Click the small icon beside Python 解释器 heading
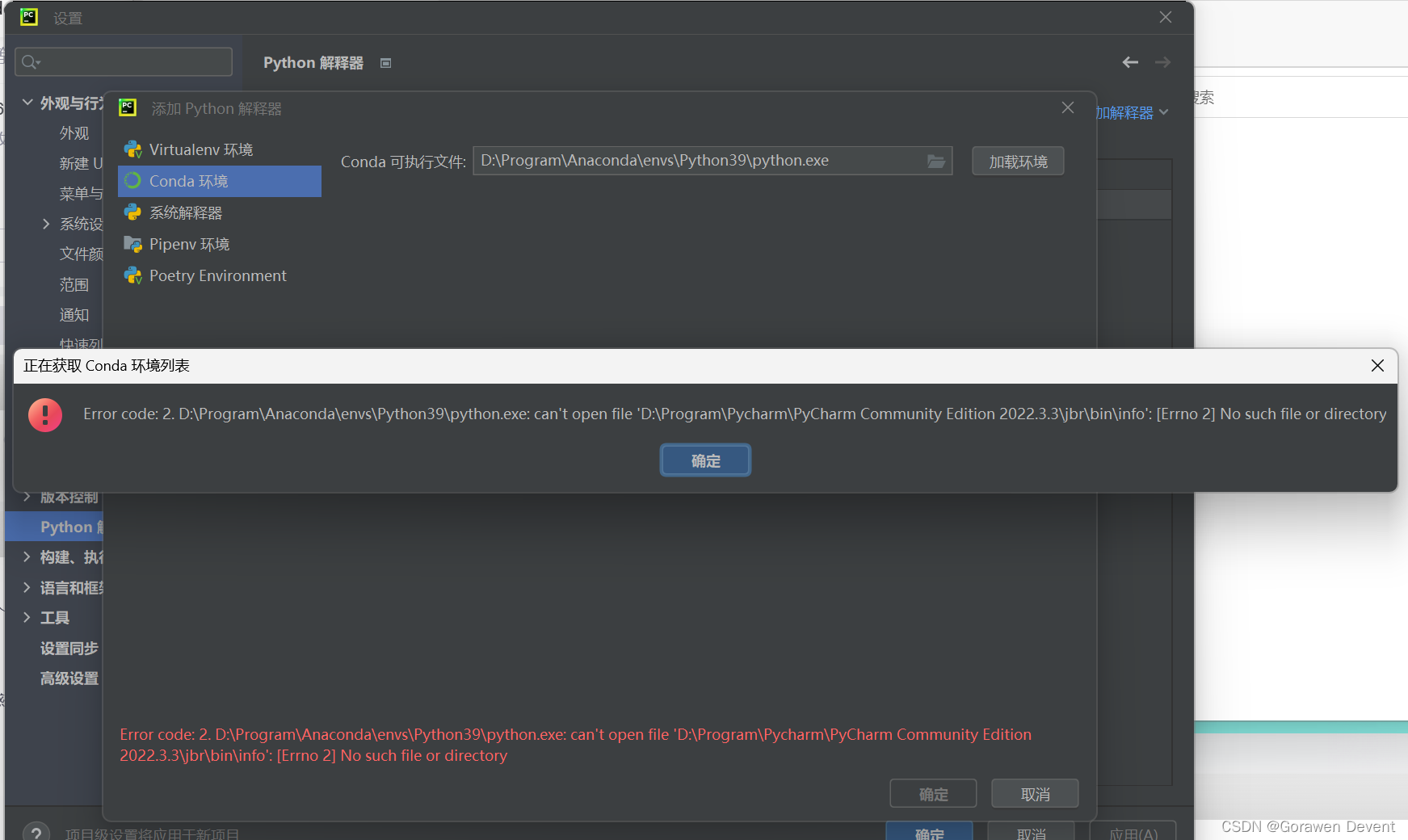 (386, 63)
